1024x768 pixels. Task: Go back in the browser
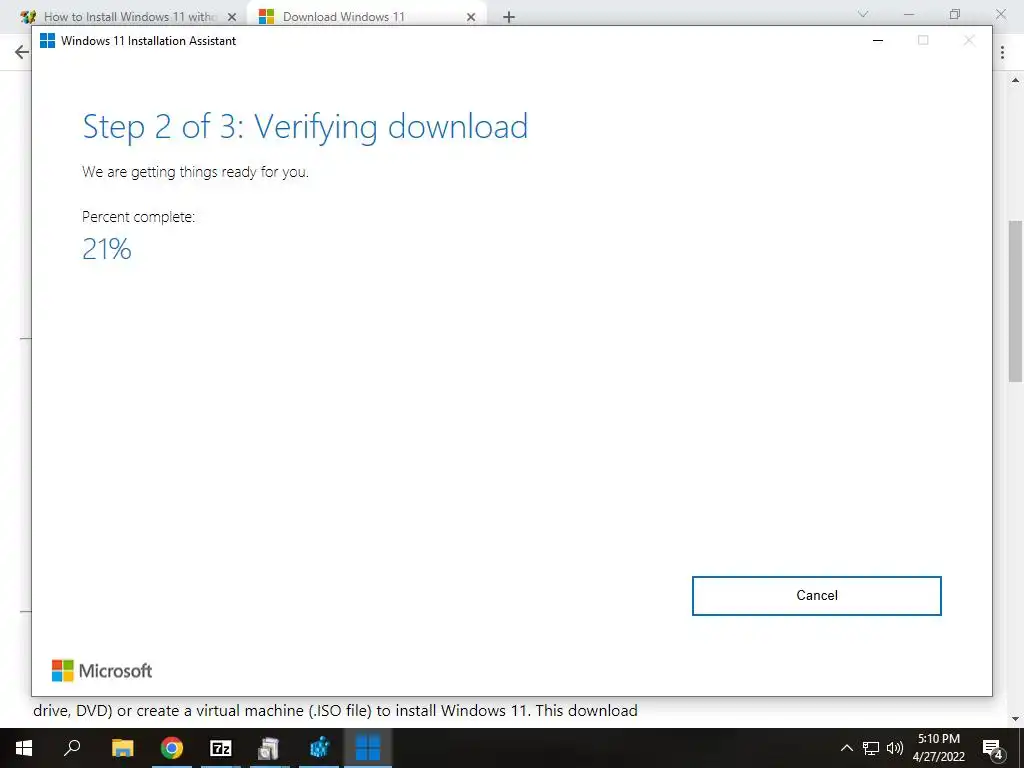tap(22, 52)
